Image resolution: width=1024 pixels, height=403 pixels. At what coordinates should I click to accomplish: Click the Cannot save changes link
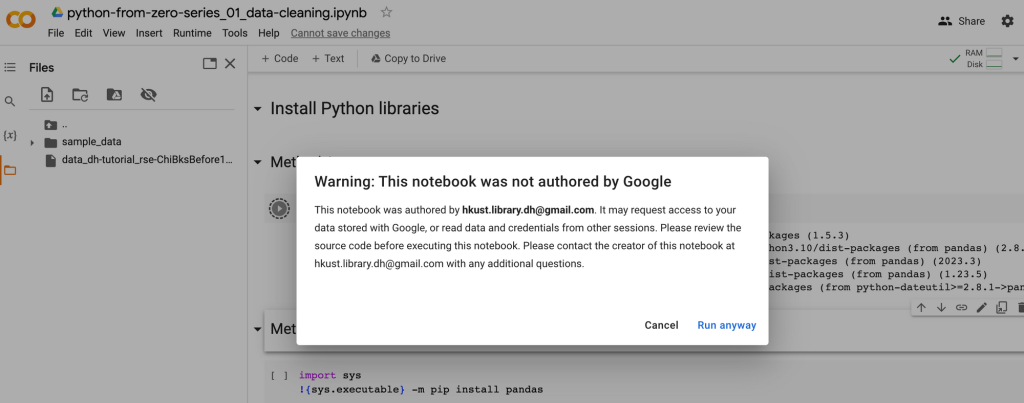(x=340, y=33)
